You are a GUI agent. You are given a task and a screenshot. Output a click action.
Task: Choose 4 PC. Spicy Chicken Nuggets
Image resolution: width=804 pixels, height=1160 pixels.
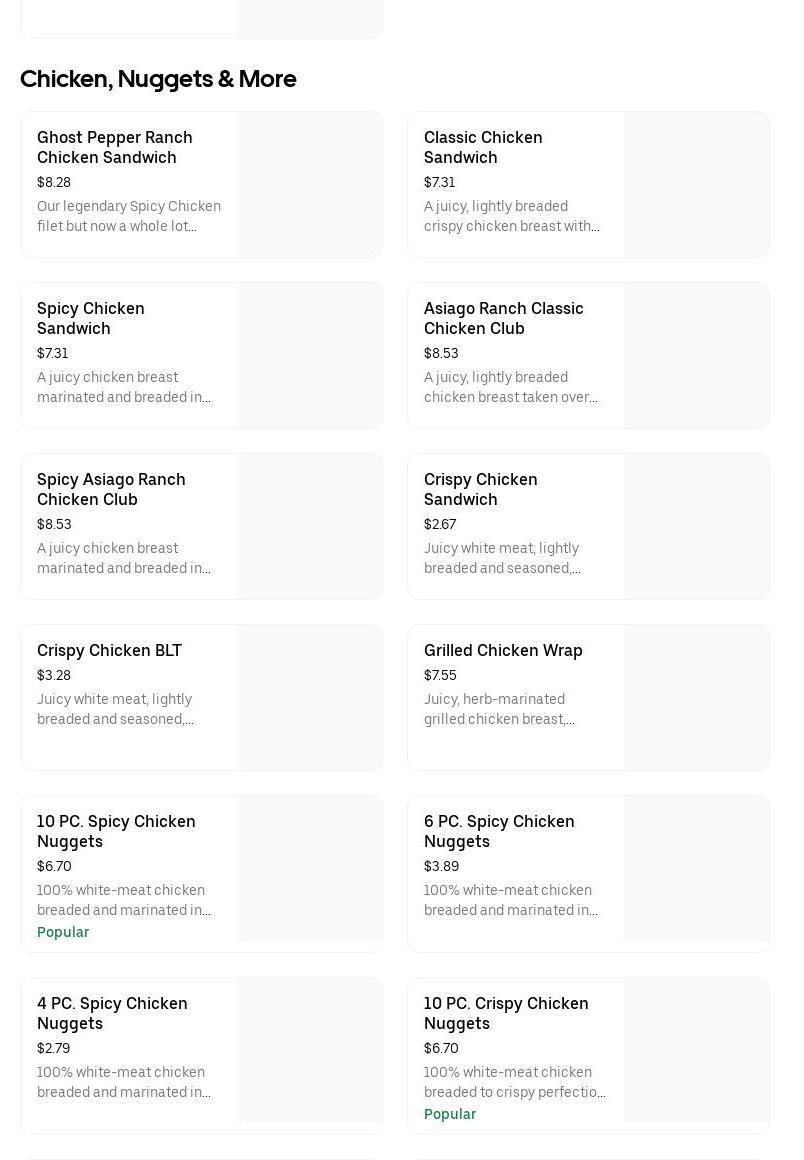tap(112, 1013)
